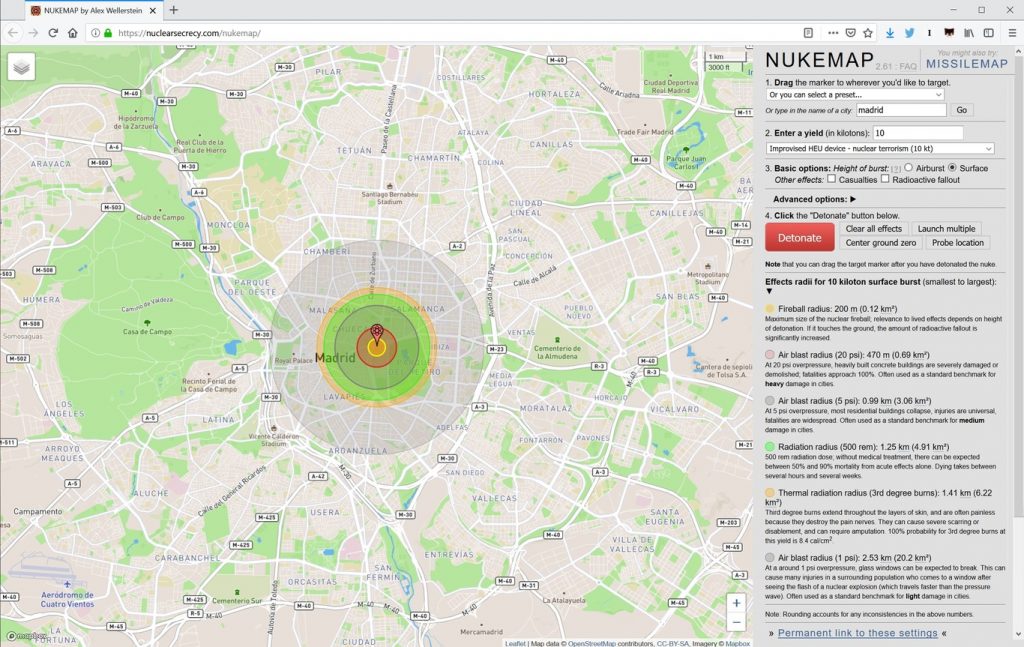Click the site information icon in address bar

pos(95,33)
